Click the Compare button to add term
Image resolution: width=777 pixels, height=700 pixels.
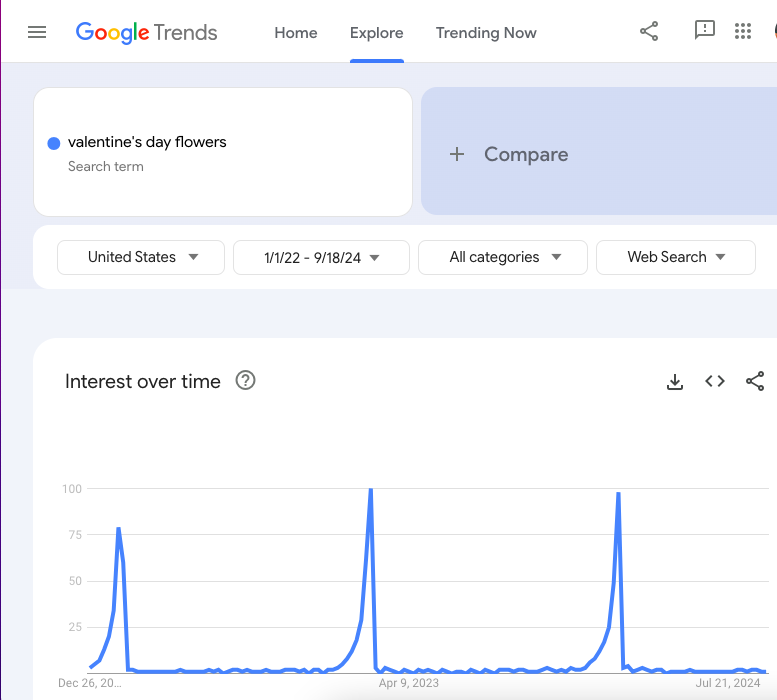coord(526,154)
